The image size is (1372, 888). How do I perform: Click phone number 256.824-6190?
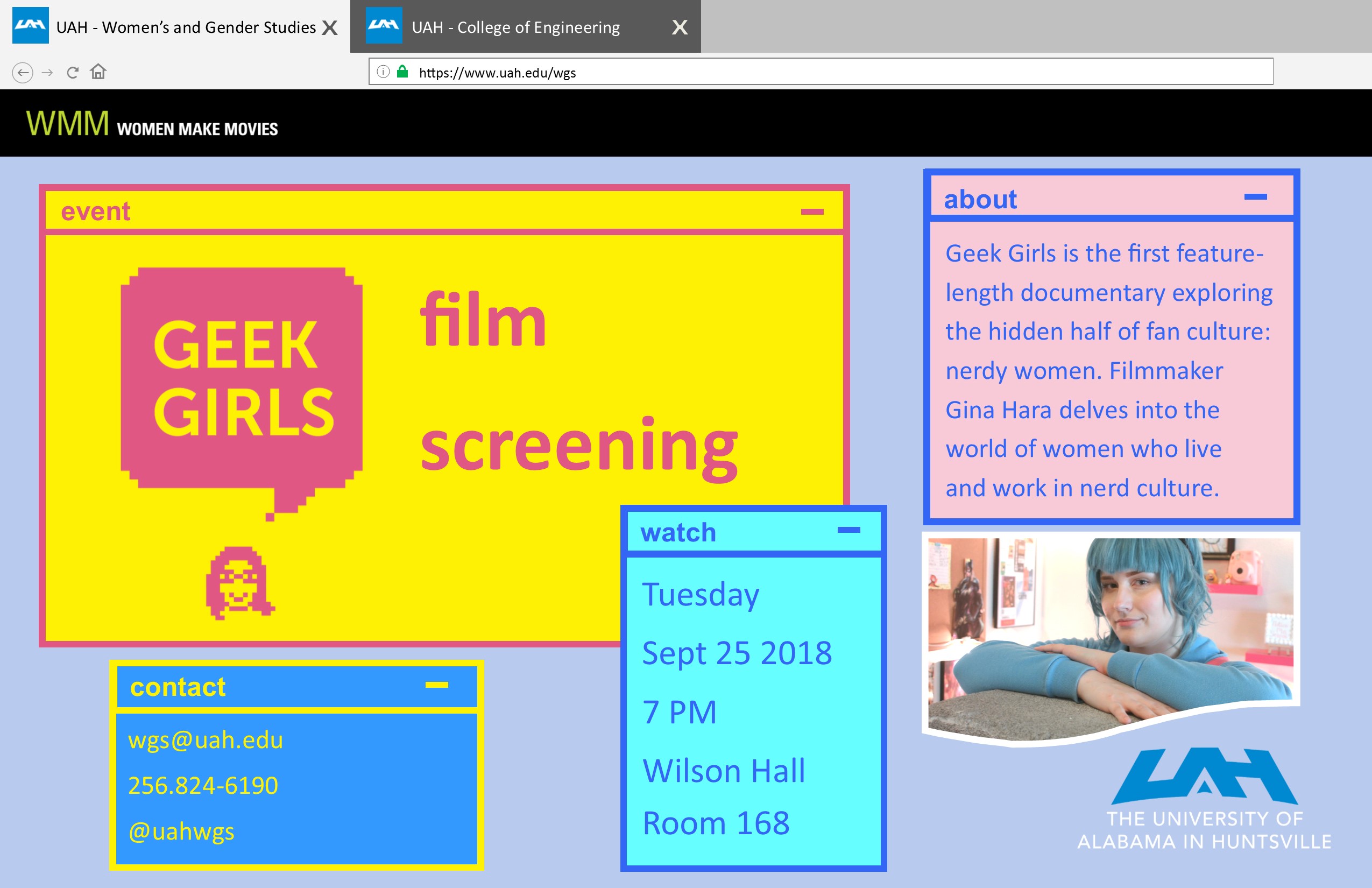click(x=203, y=785)
